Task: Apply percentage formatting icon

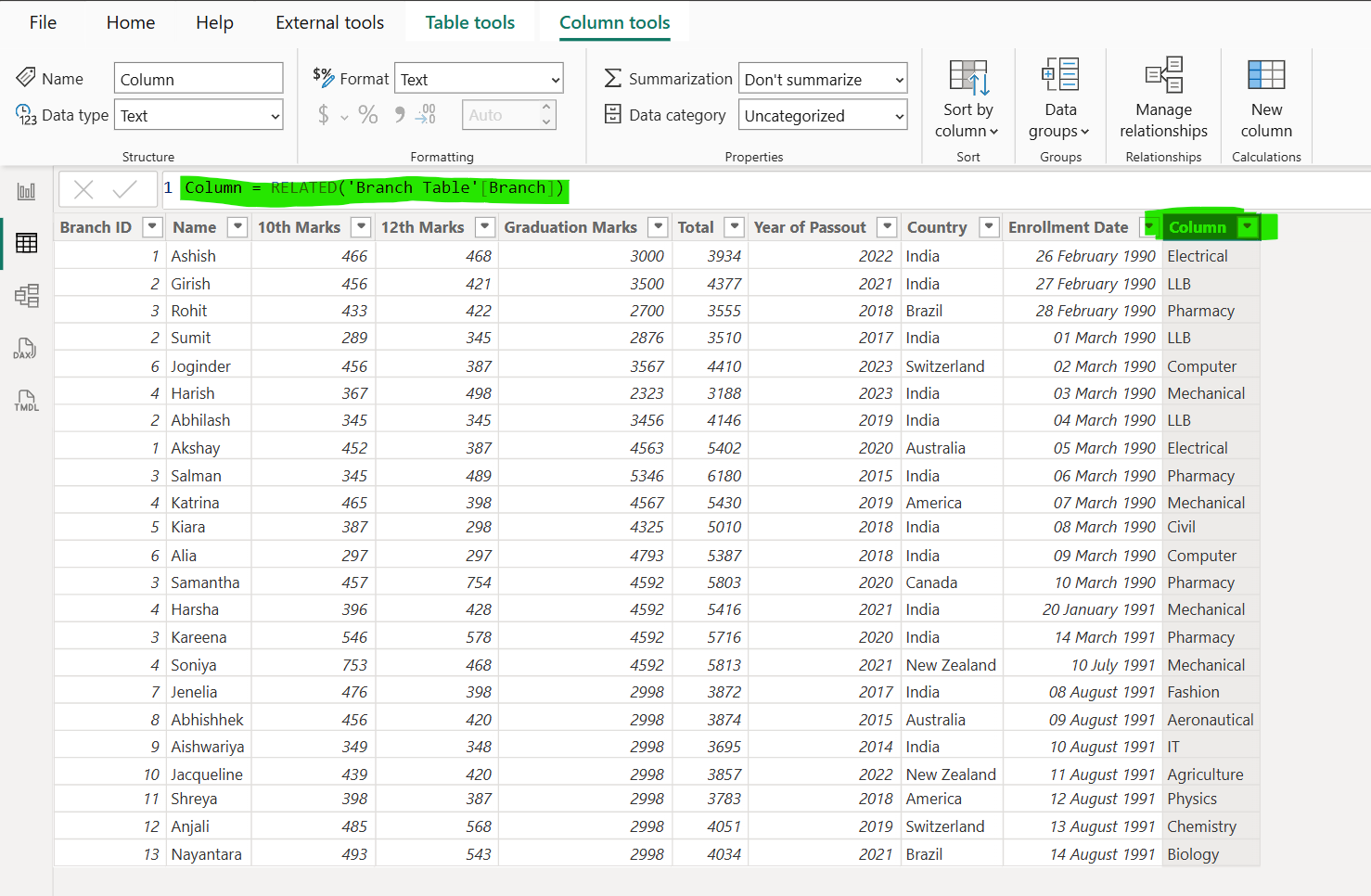Action: coord(367,114)
